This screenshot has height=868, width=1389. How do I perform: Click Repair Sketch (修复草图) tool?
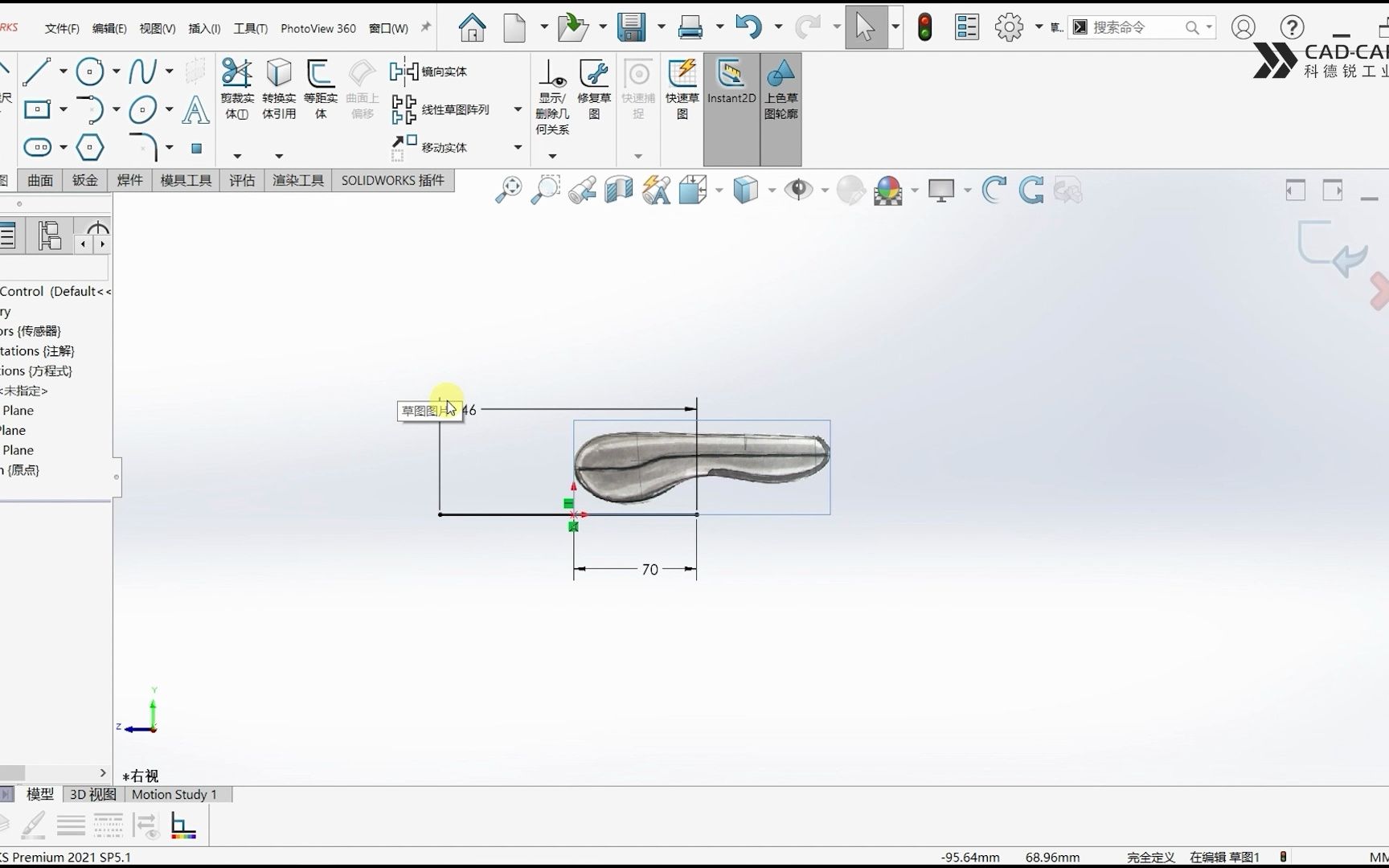pos(594,88)
